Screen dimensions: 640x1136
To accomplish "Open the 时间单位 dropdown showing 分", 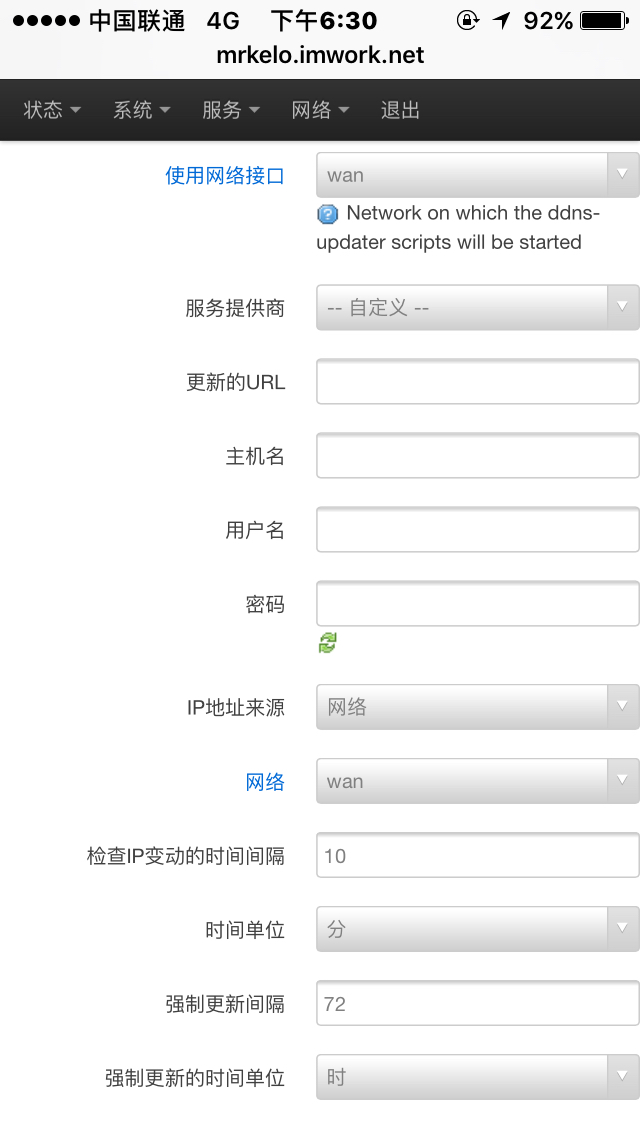I will click(x=477, y=929).
